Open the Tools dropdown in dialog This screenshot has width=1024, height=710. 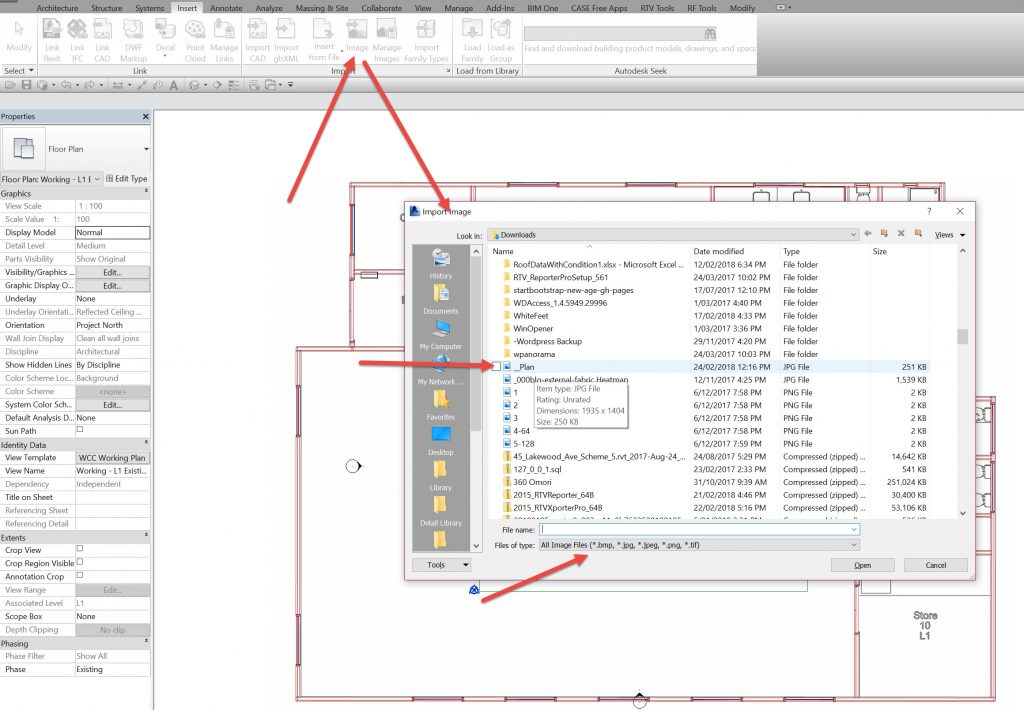[x=441, y=565]
